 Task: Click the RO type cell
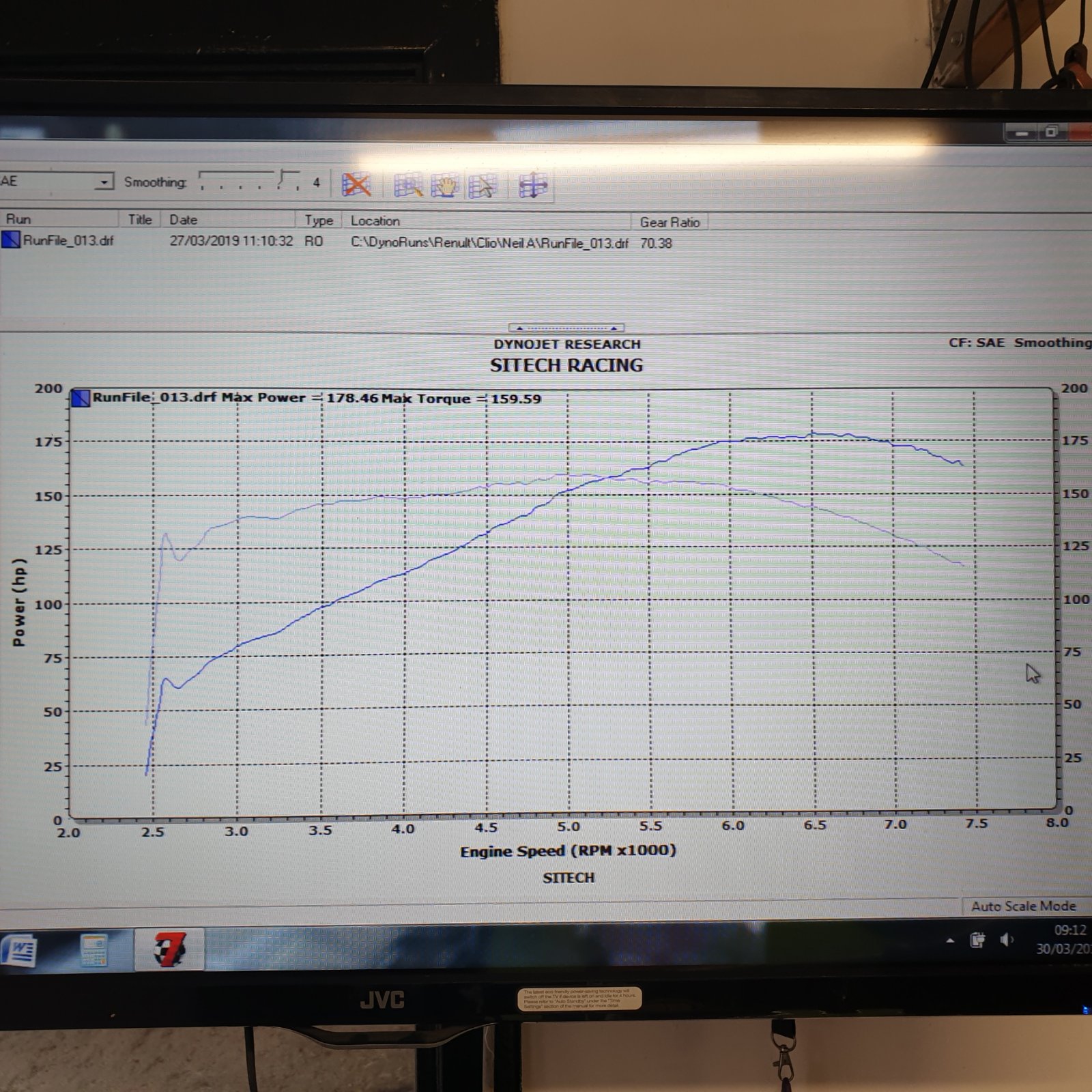point(313,242)
